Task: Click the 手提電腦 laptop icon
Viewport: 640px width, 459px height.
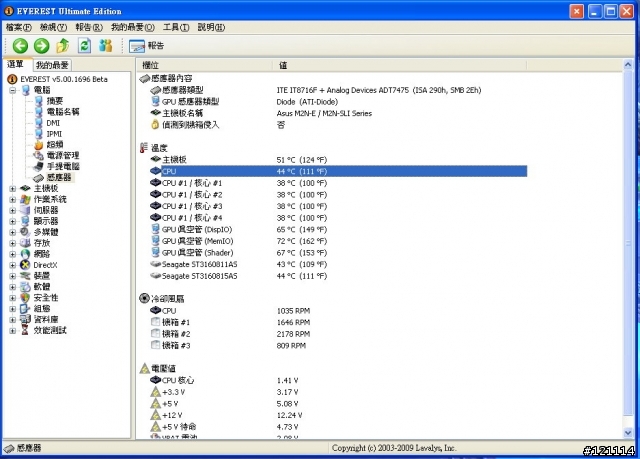Action: click(38, 166)
